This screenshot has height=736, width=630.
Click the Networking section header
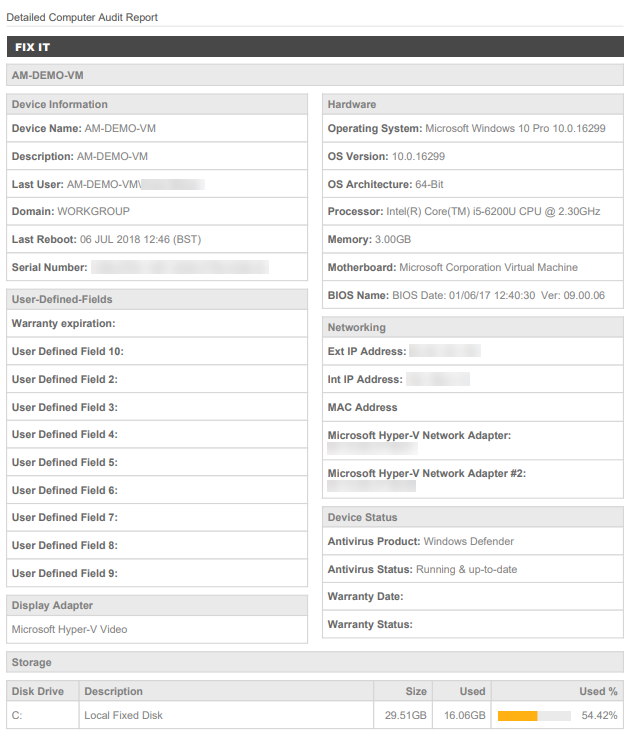click(x=473, y=327)
